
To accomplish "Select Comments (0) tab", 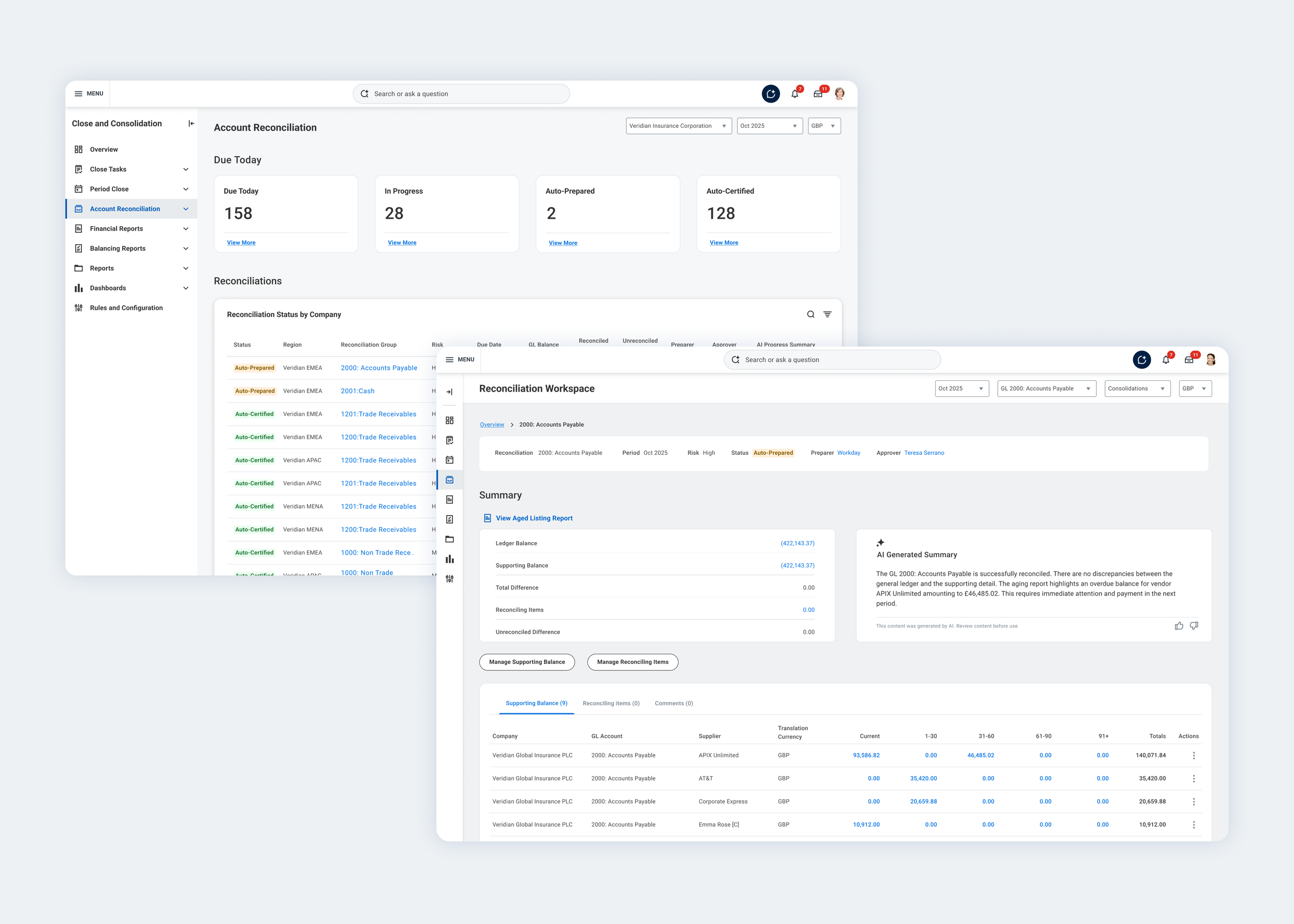I will pyautogui.click(x=673, y=703).
